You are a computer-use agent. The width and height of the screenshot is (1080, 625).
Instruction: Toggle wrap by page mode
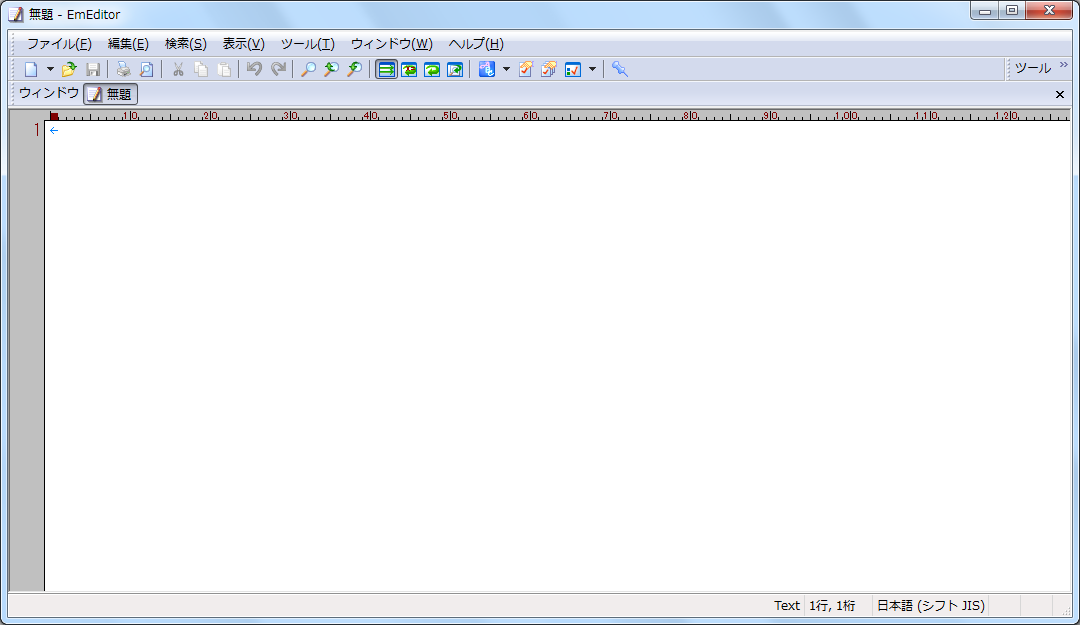point(455,69)
